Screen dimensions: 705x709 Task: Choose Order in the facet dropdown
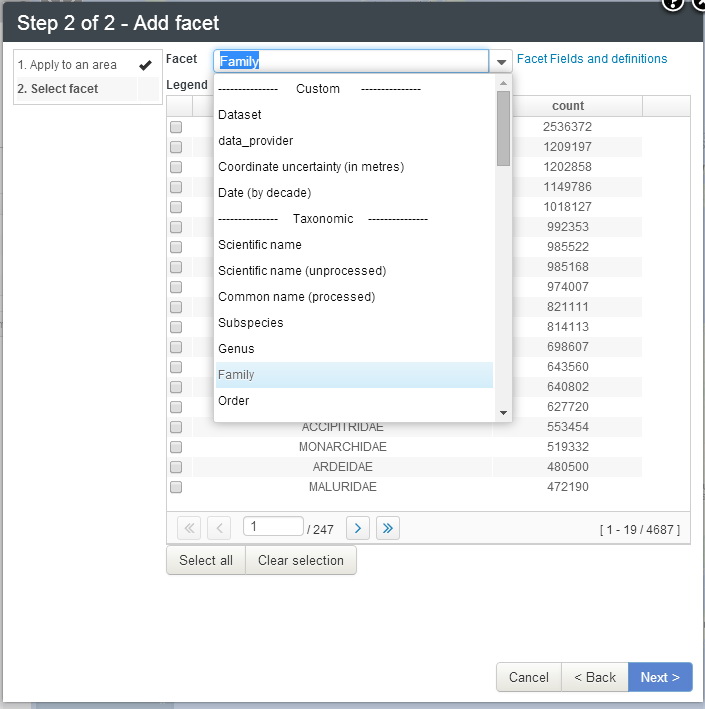(234, 401)
